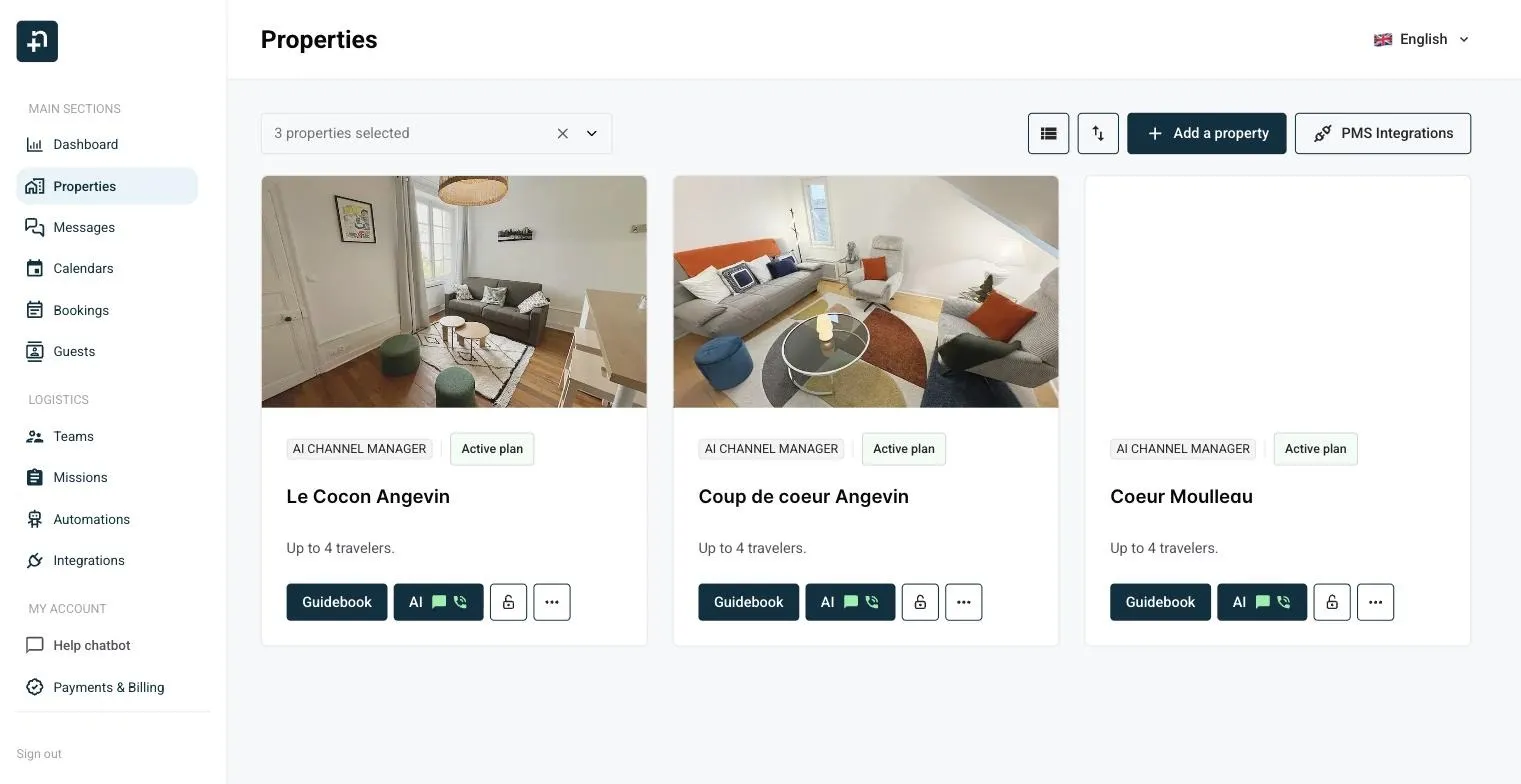Go to Missions page
The height and width of the screenshot is (784, 1521).
point(107,478)
